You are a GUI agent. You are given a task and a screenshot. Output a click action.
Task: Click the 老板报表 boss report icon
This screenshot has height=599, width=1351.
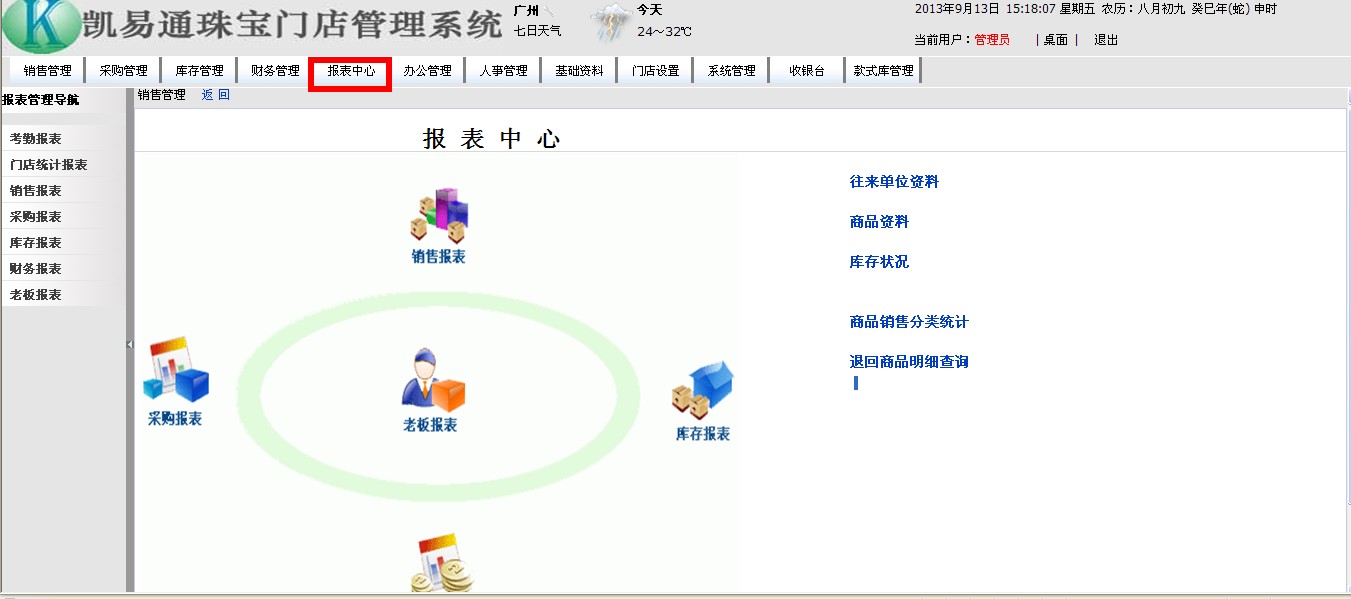(x=431, y=382)
